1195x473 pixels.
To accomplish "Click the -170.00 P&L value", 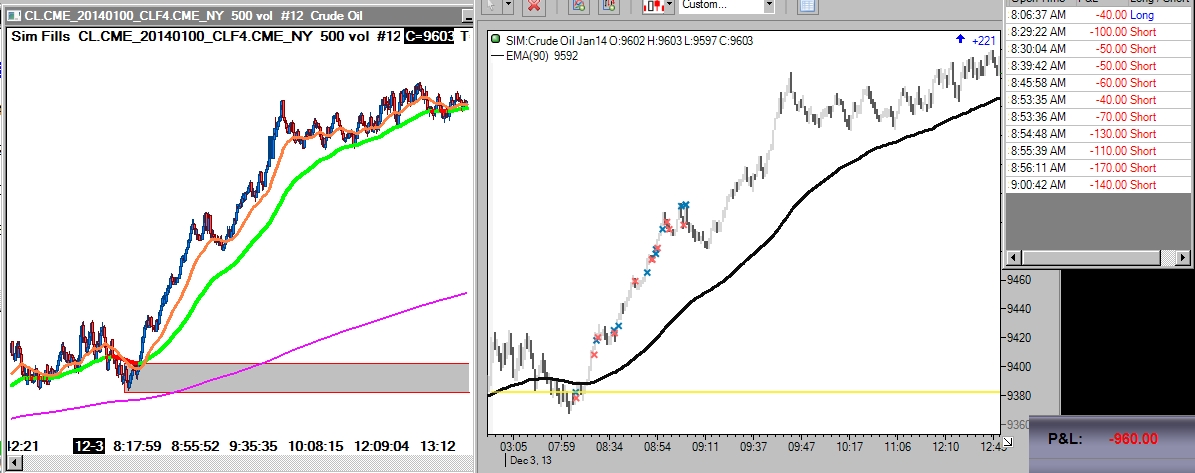I will pos(1107,168).
